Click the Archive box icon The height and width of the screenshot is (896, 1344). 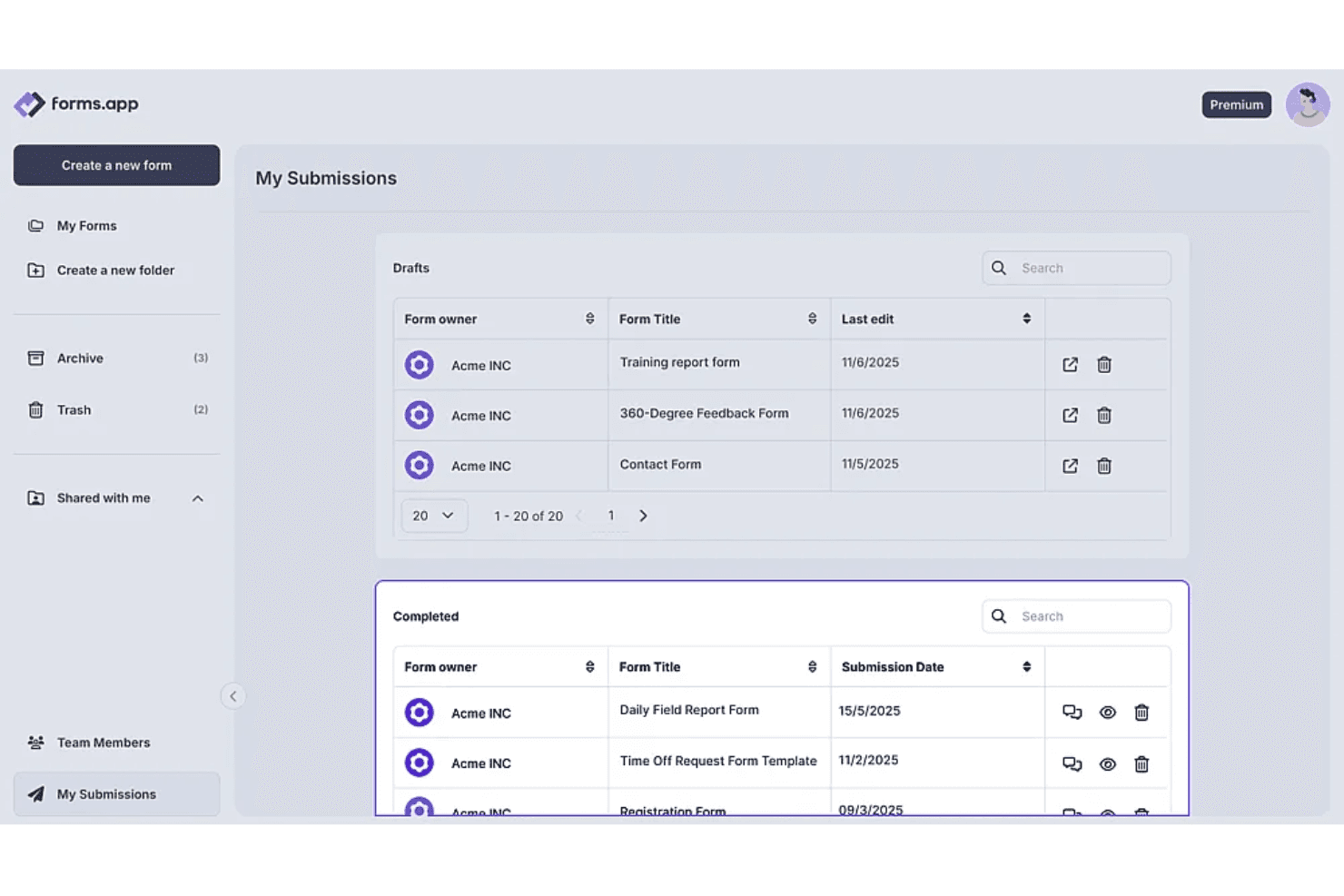35,359
